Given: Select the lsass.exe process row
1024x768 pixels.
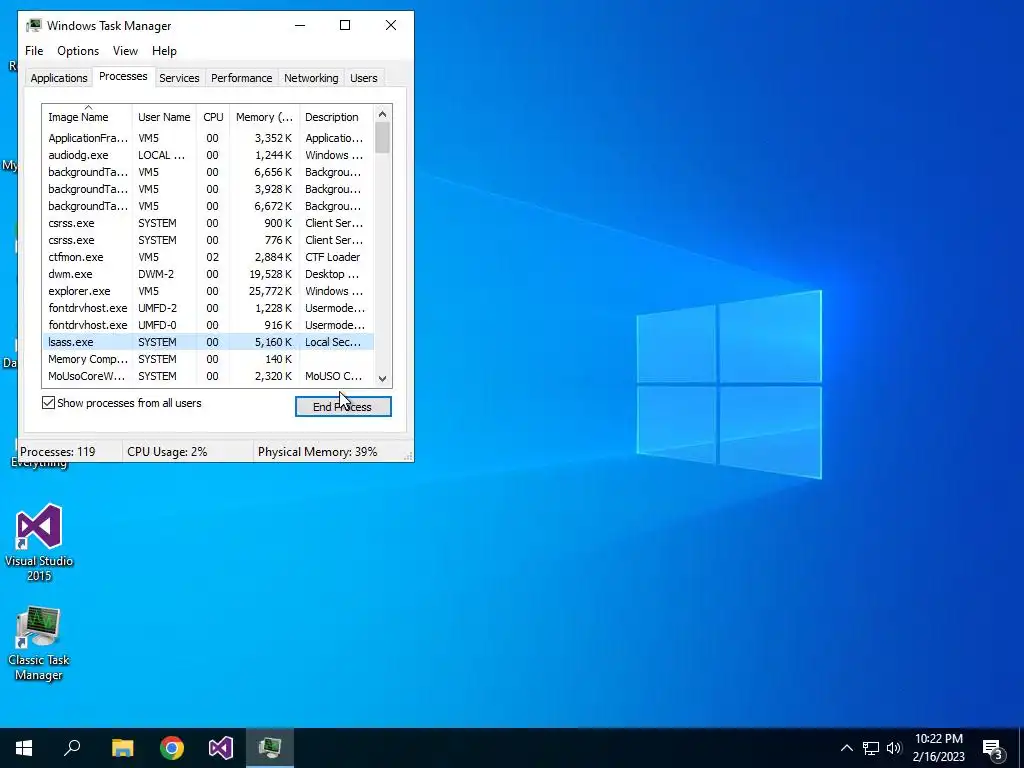Looking at the screenshot, I should (208, 342).
